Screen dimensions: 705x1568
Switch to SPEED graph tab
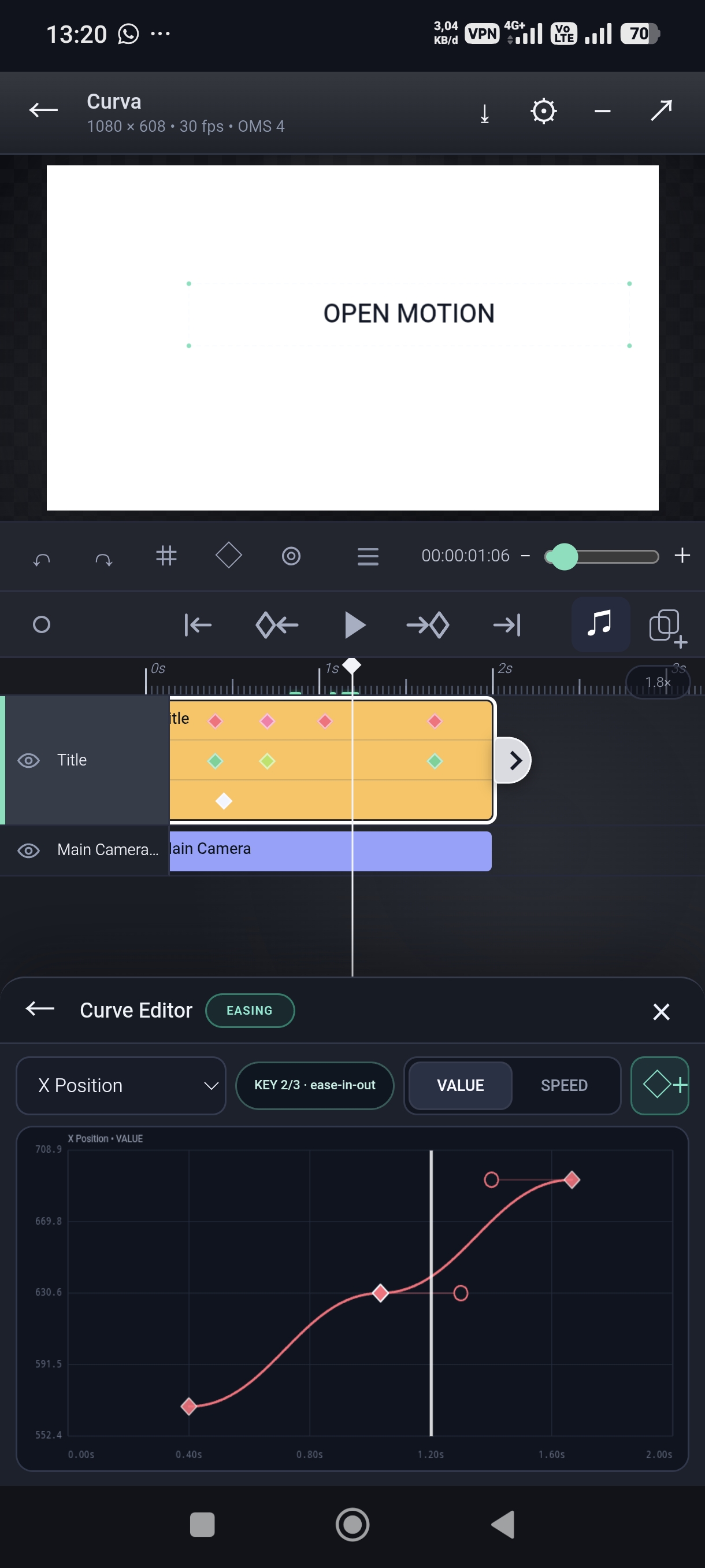tap(564, 1085)
